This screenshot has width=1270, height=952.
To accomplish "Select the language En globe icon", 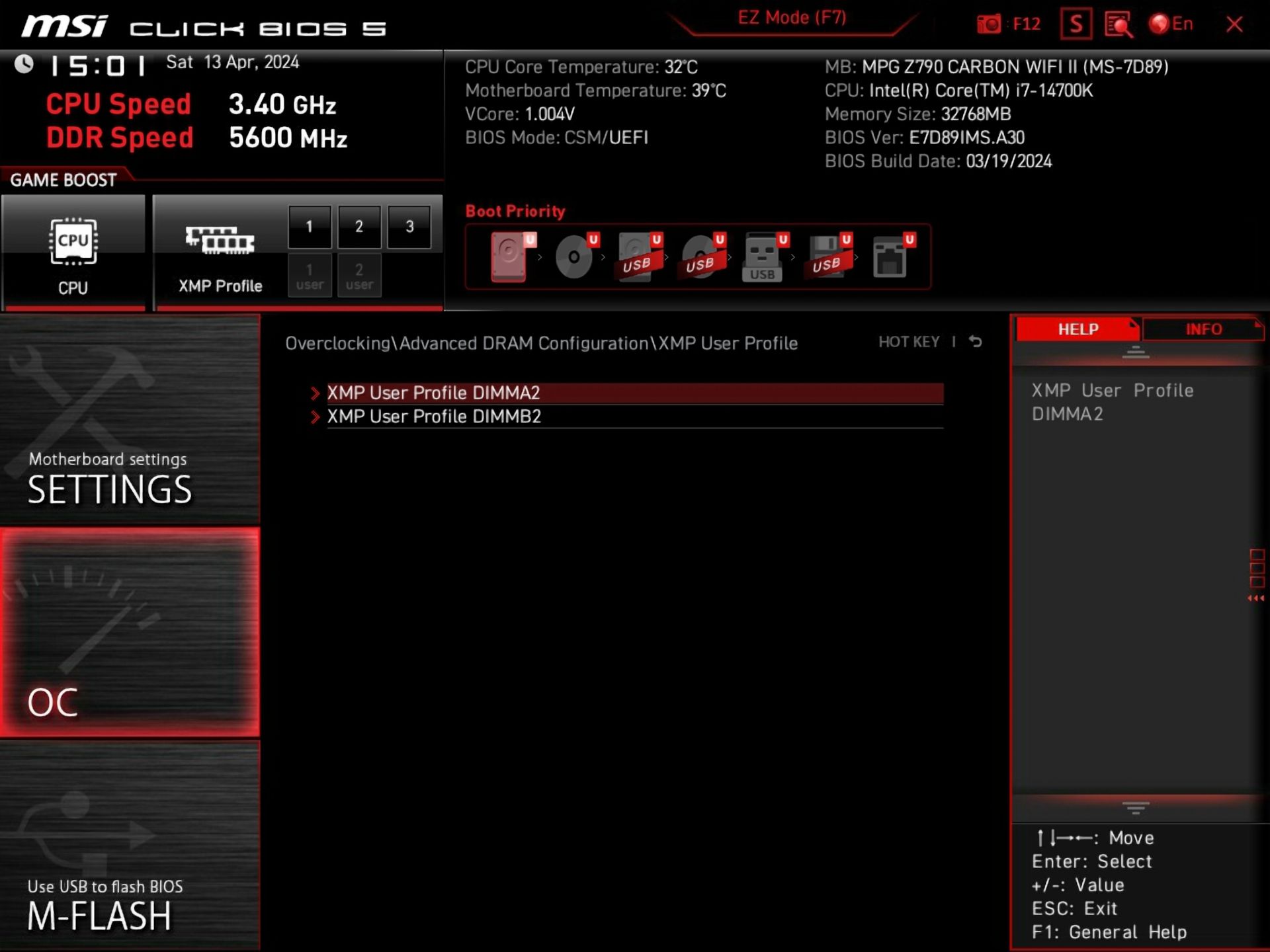I will point(1162,23).
